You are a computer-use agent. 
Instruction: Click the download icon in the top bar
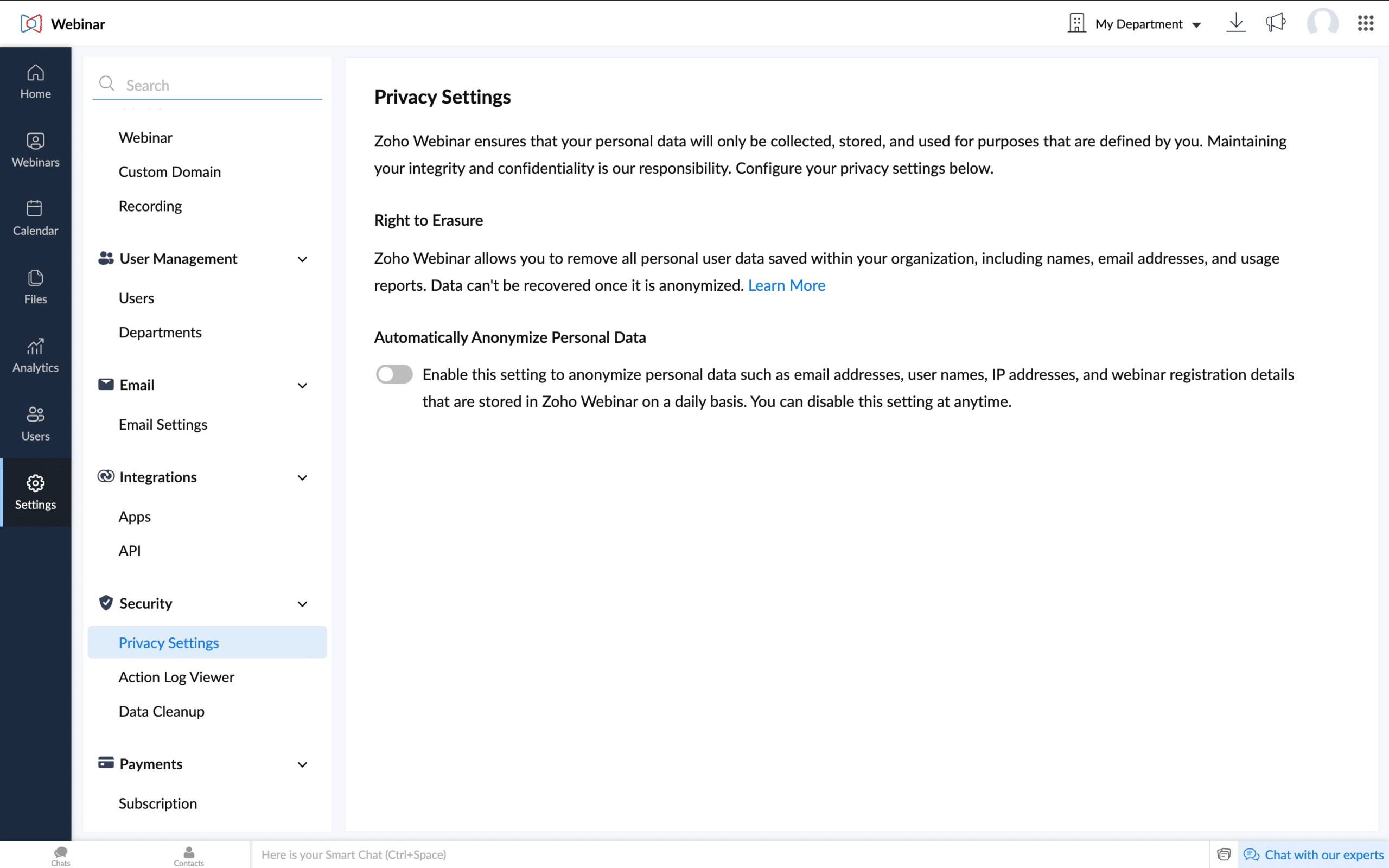tap(1235, 23)
